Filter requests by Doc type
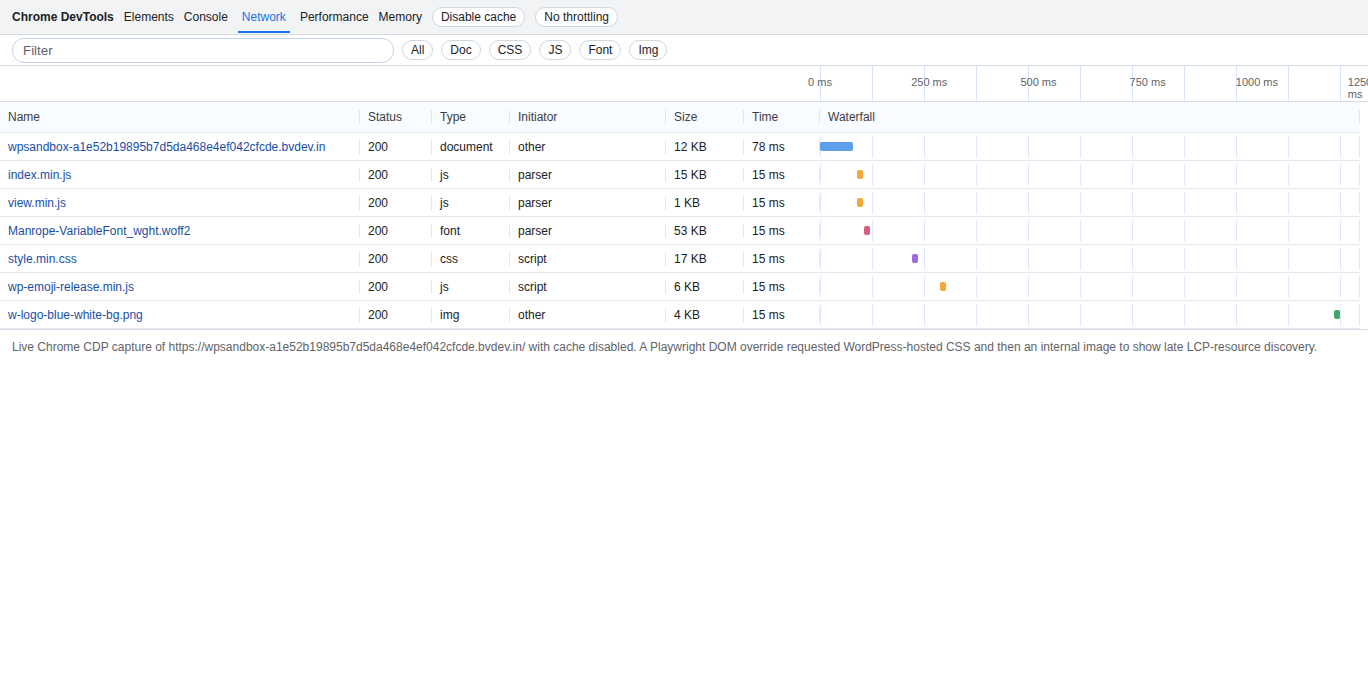The height and width of the screenshot is (700, 1368). pyautogui.click(x=461, y=50)
